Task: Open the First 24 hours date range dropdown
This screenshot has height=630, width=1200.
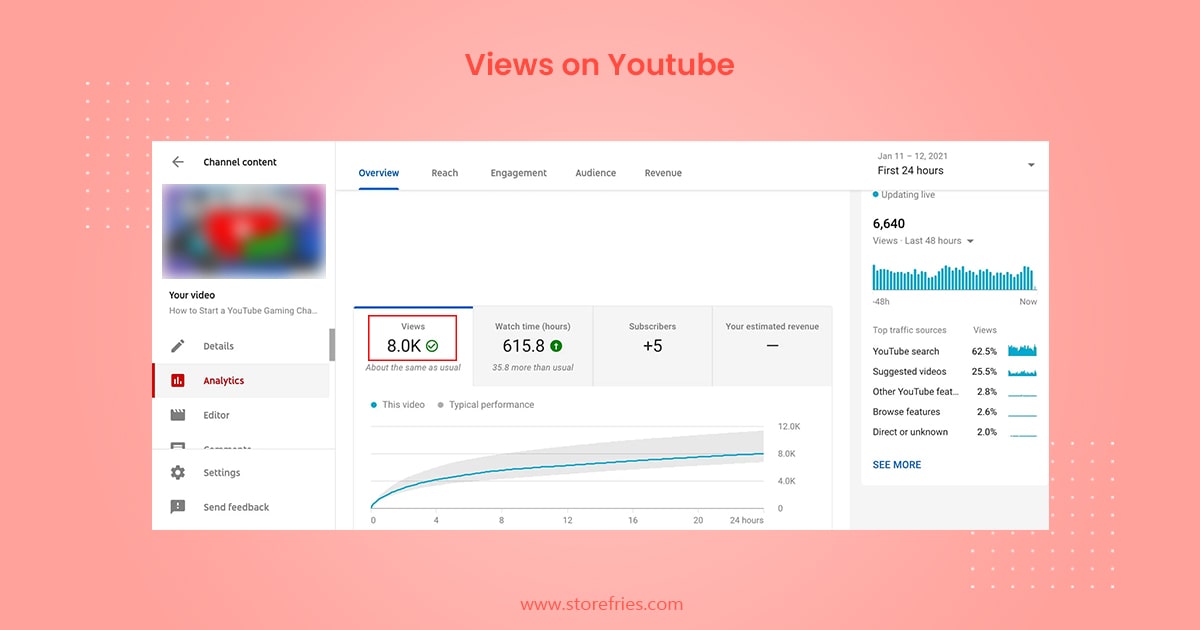Action: coord(1030,165)
